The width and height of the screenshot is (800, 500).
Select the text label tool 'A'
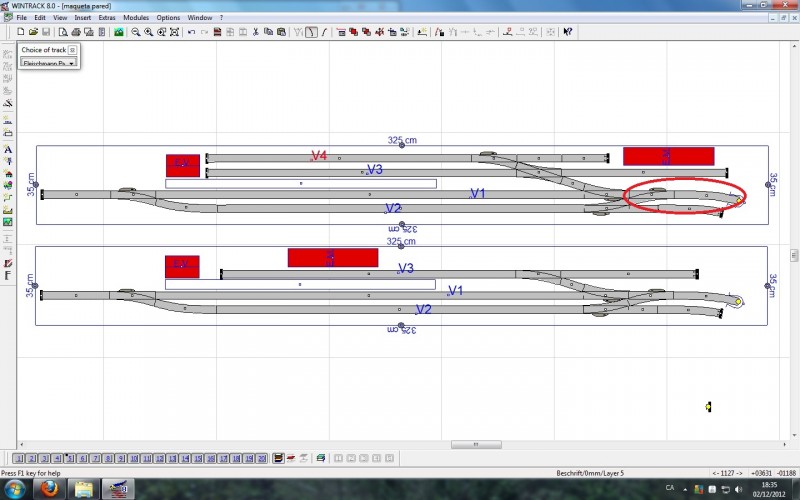8,149
